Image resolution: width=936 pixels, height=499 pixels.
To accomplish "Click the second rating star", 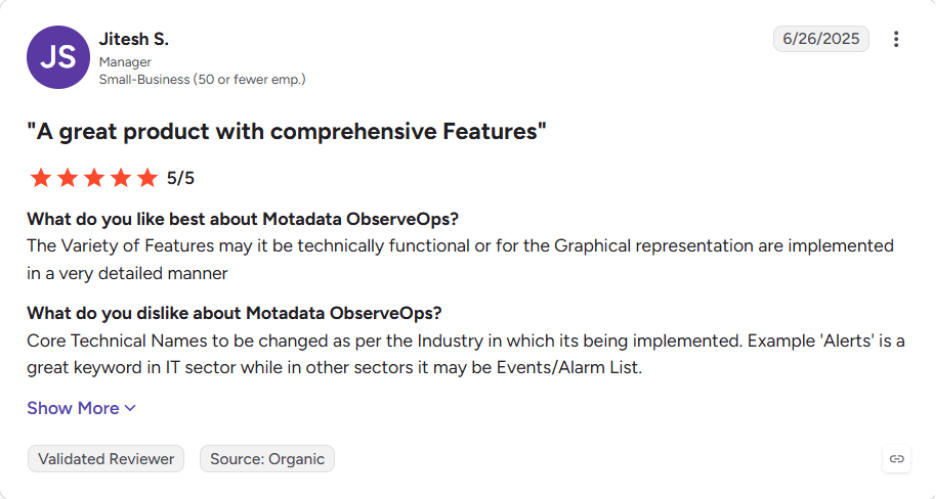I will (x=67, y=178).
